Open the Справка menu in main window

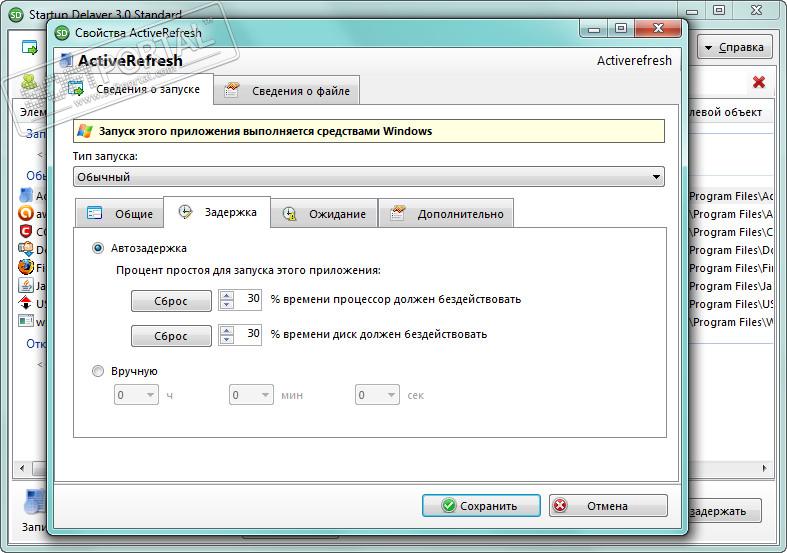(x=734, y=47)
